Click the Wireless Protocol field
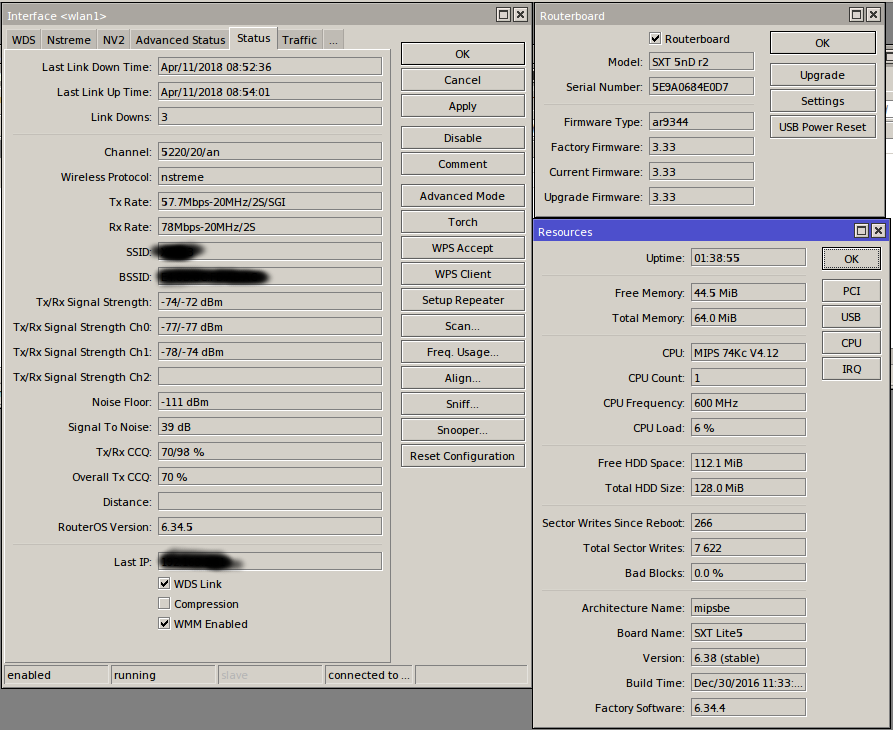 (270, 177)
